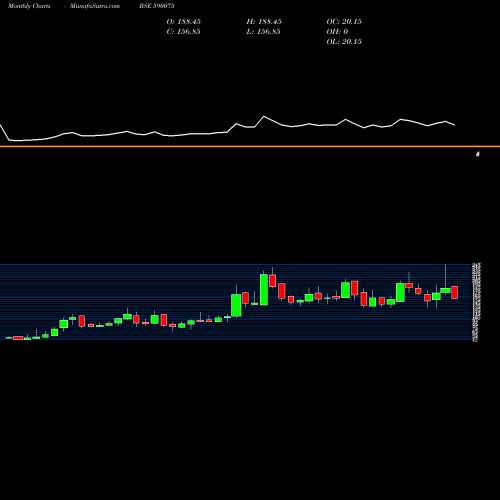Click the tallest green candlestick in the chart
Viewport: 500px width, 500px height.
(x=264, y=289)
